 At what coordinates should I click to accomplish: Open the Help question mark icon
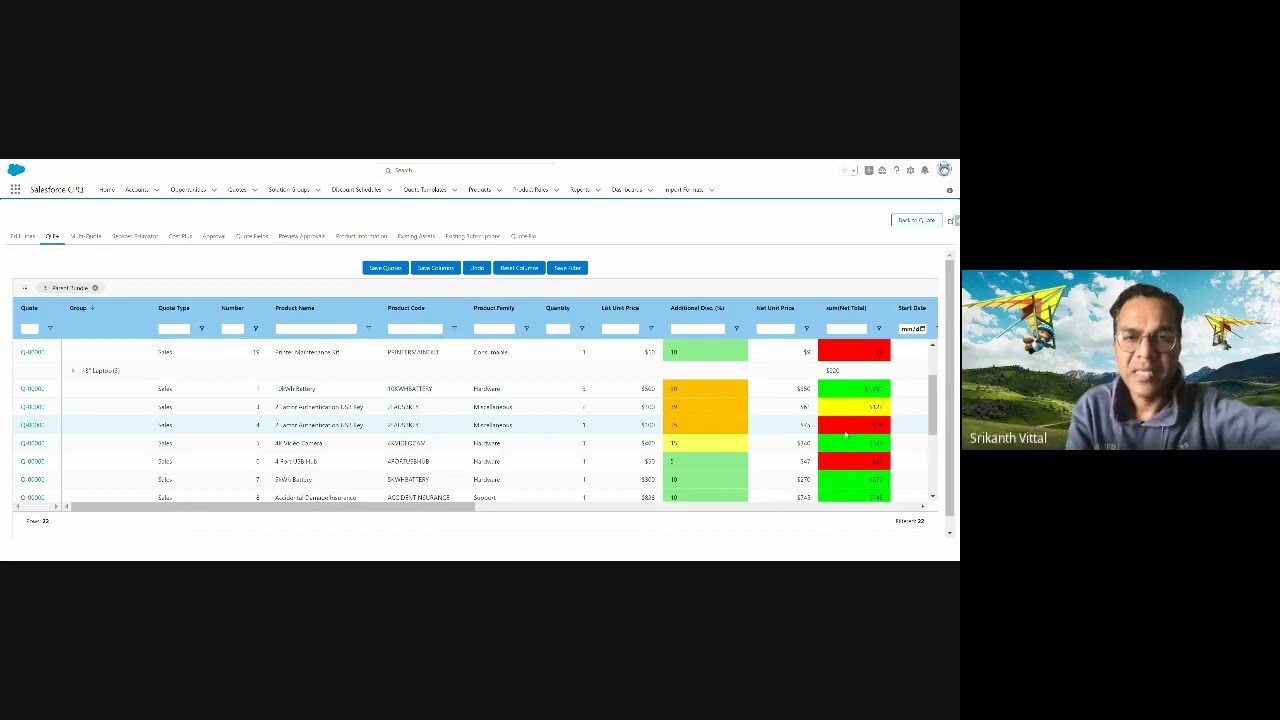point(896,170)
